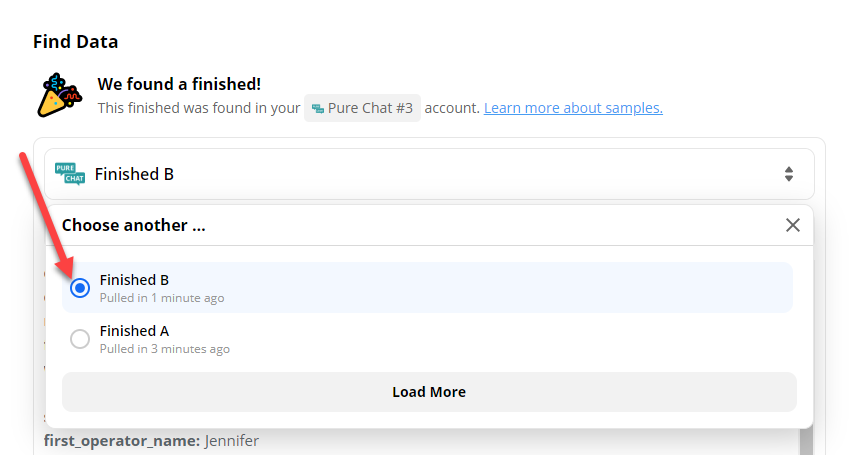Load more finished samples
849x455 pixels.
pos(429,392)
